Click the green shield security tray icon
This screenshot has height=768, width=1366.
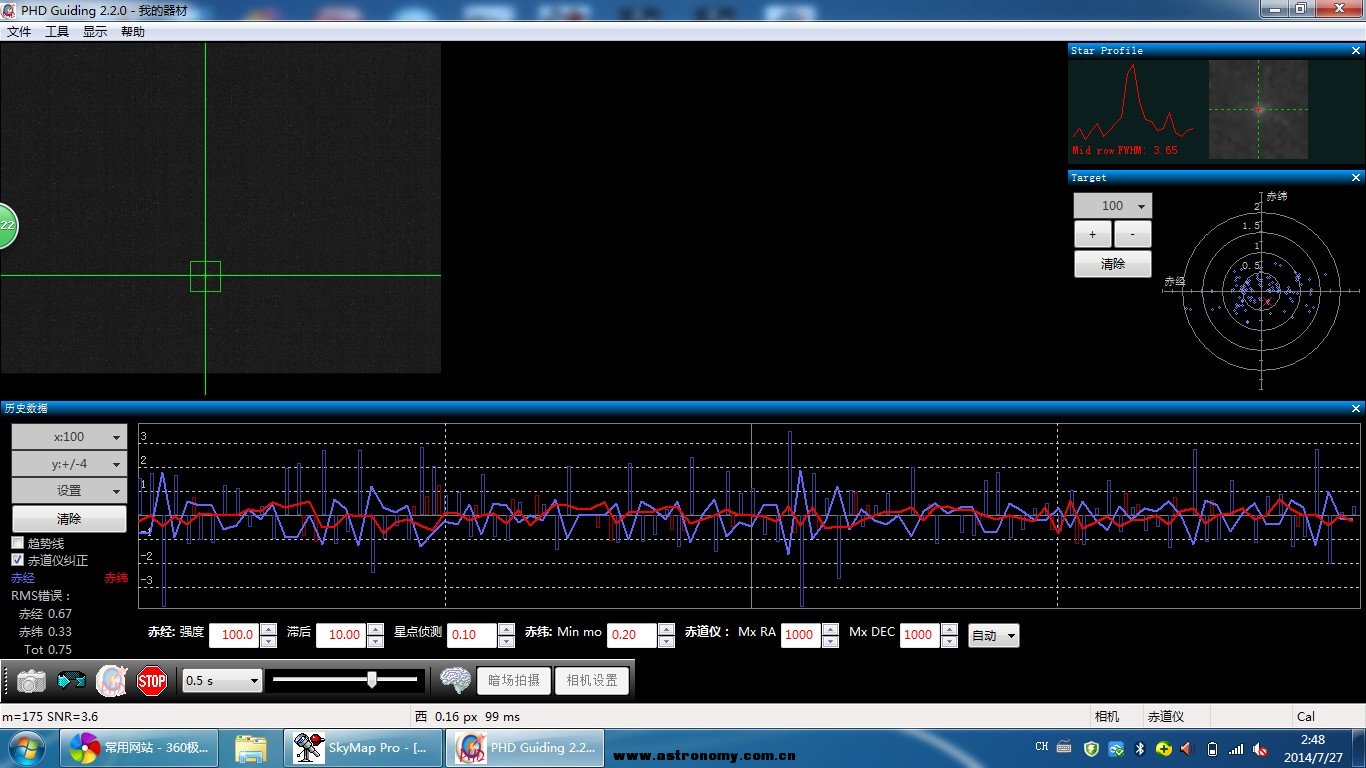[1092, 748]
